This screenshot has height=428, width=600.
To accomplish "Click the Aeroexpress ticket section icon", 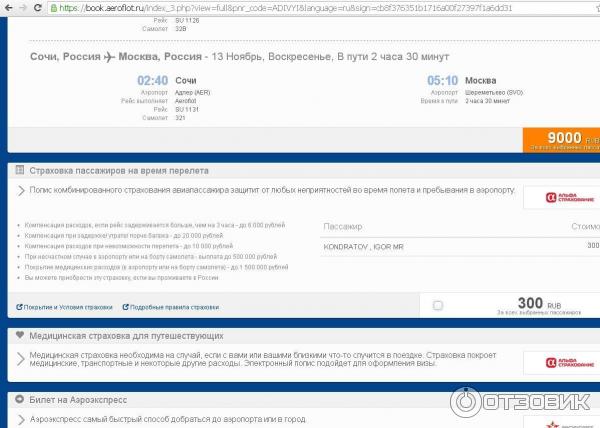I will 20,399.
